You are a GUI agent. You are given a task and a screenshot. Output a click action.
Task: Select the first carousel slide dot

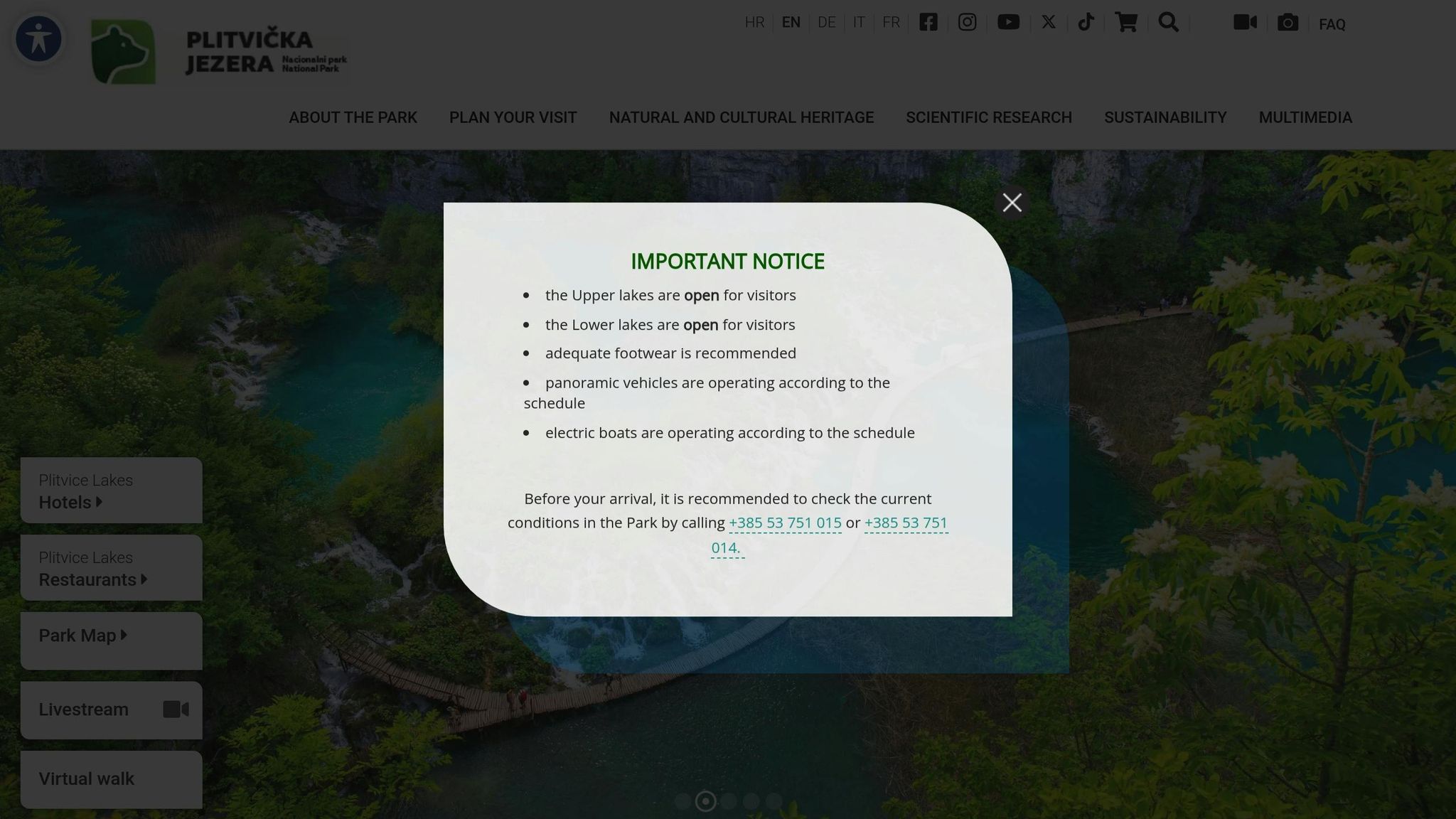tap(682, 802)
